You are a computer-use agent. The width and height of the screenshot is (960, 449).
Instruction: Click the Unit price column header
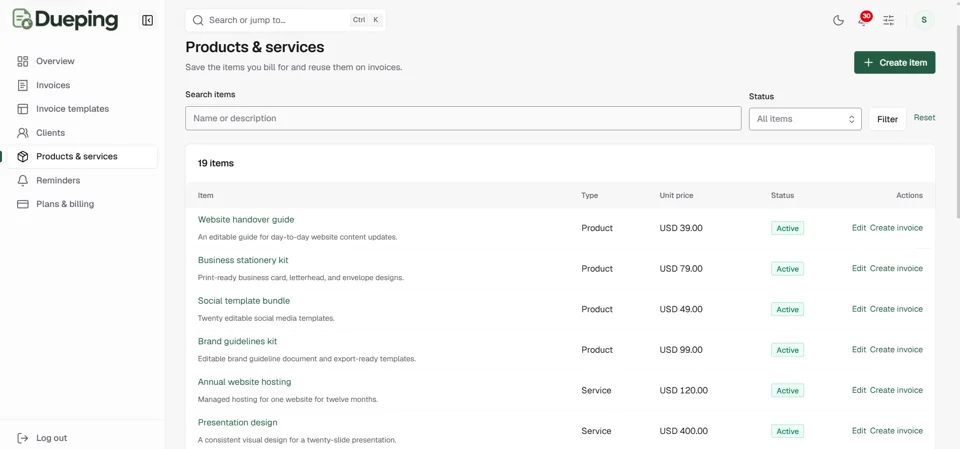tap(677, 195)
